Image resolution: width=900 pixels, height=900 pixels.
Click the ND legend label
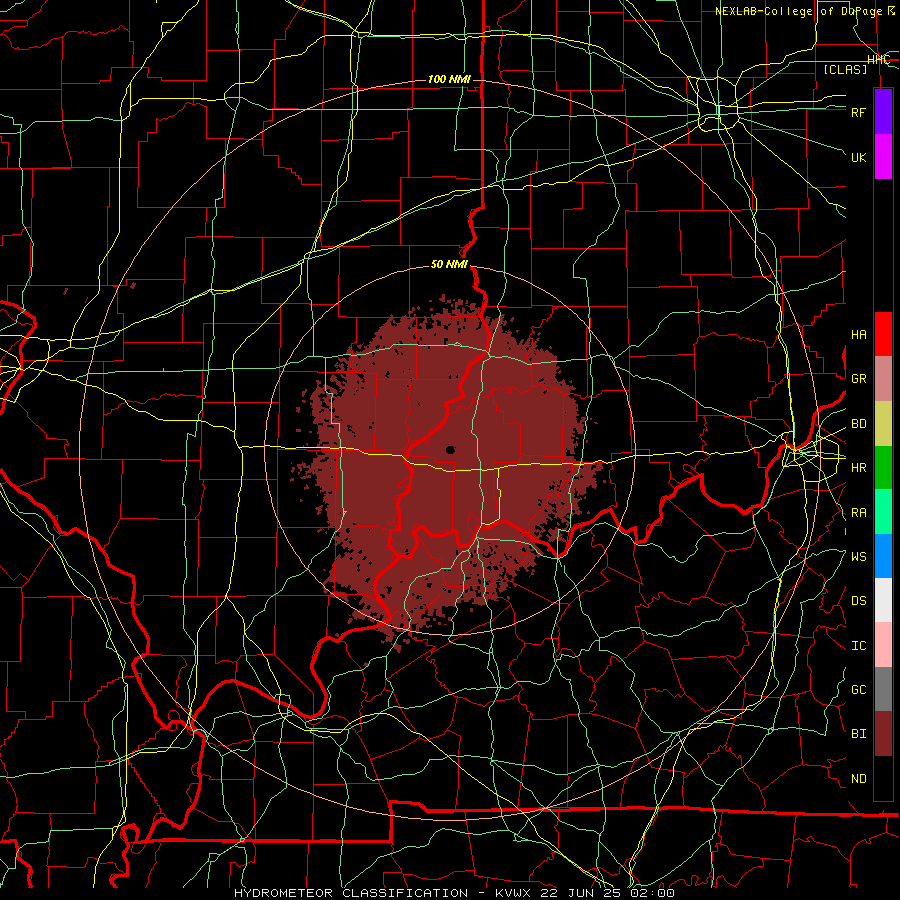859,779
